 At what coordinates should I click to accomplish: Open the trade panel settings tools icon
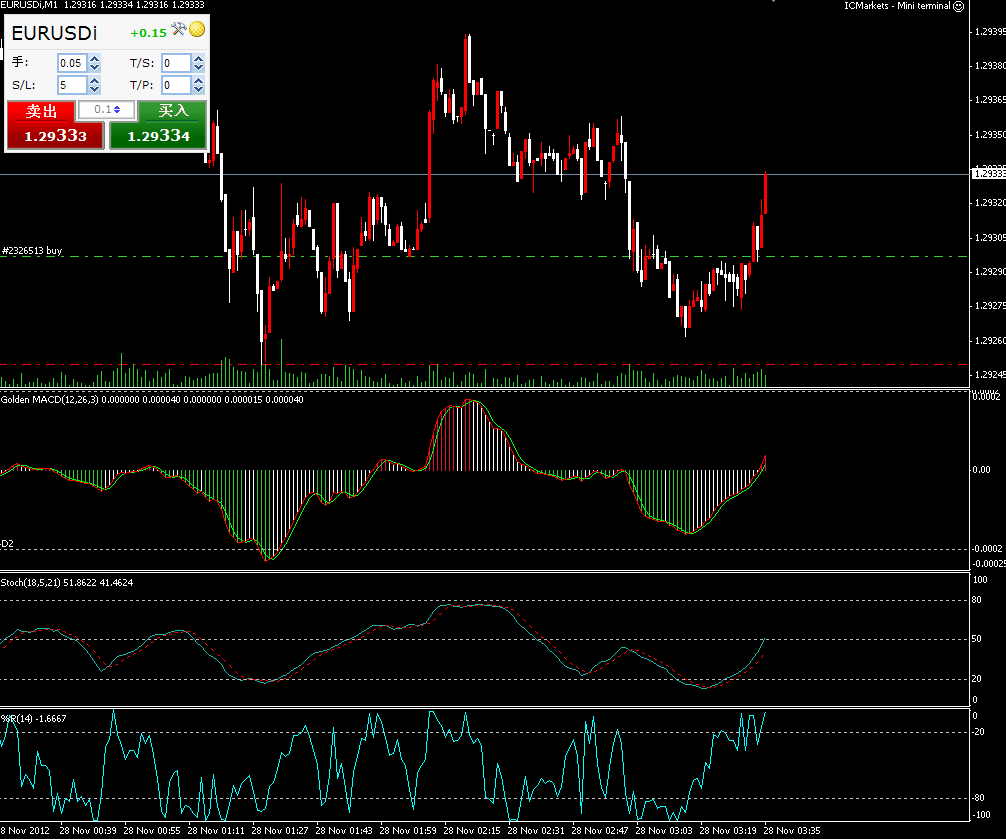click(178, 29)
